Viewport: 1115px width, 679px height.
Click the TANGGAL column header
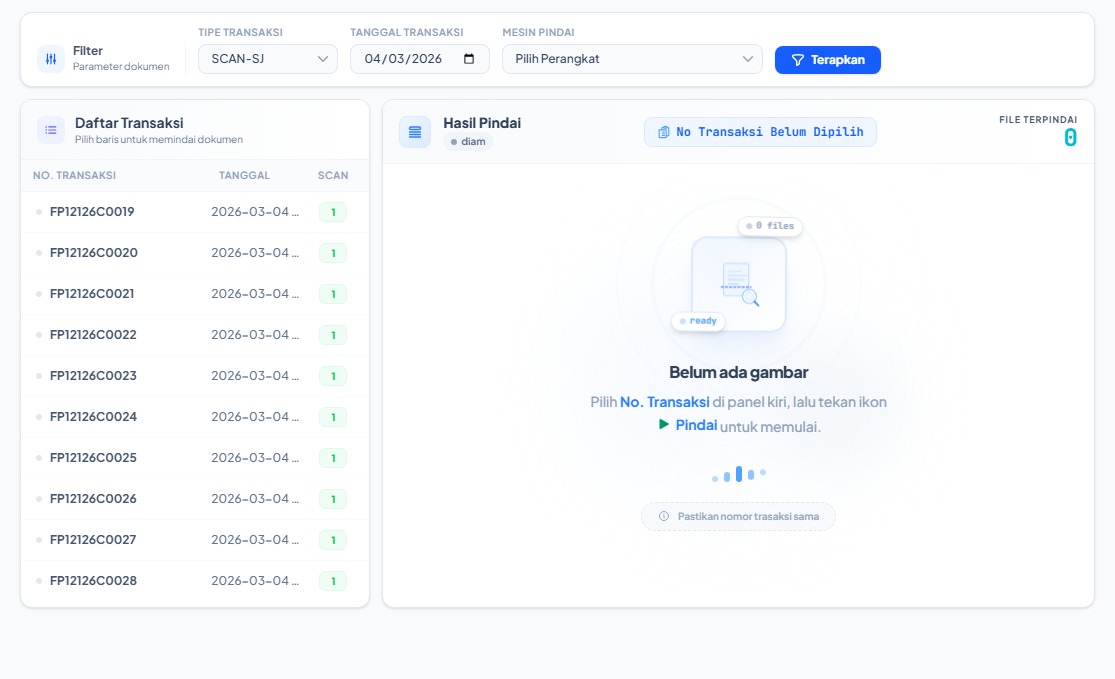244,175
